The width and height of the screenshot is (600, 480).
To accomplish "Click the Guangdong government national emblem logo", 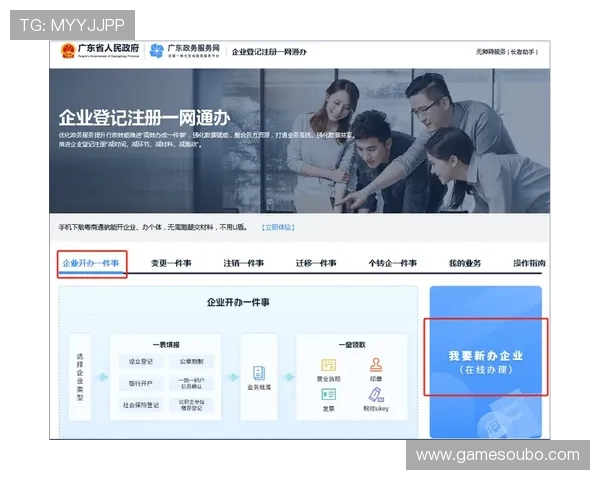I will [68, 51].
